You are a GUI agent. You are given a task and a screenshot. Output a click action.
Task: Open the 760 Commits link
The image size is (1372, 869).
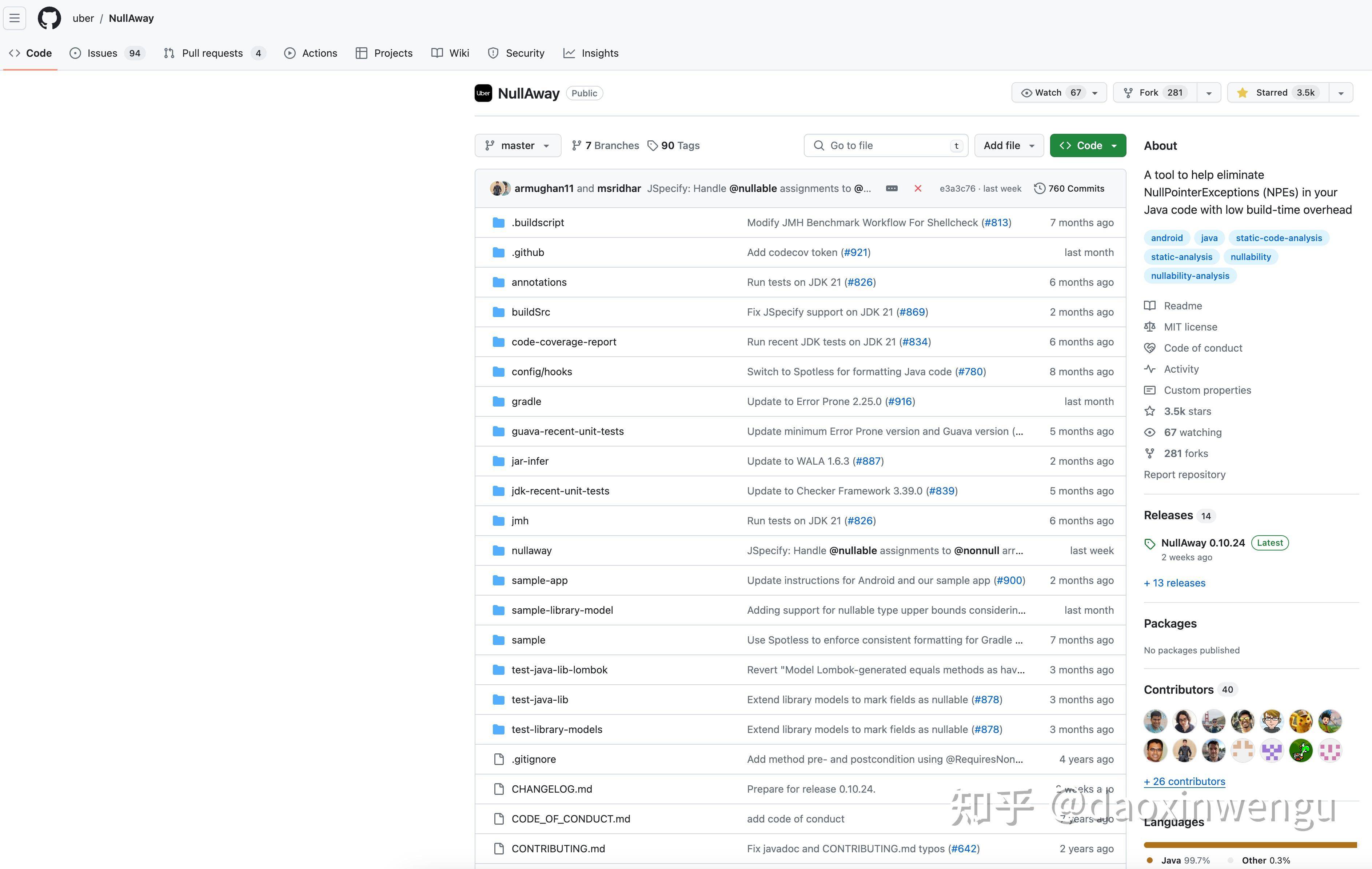(x=1069, y=188)
